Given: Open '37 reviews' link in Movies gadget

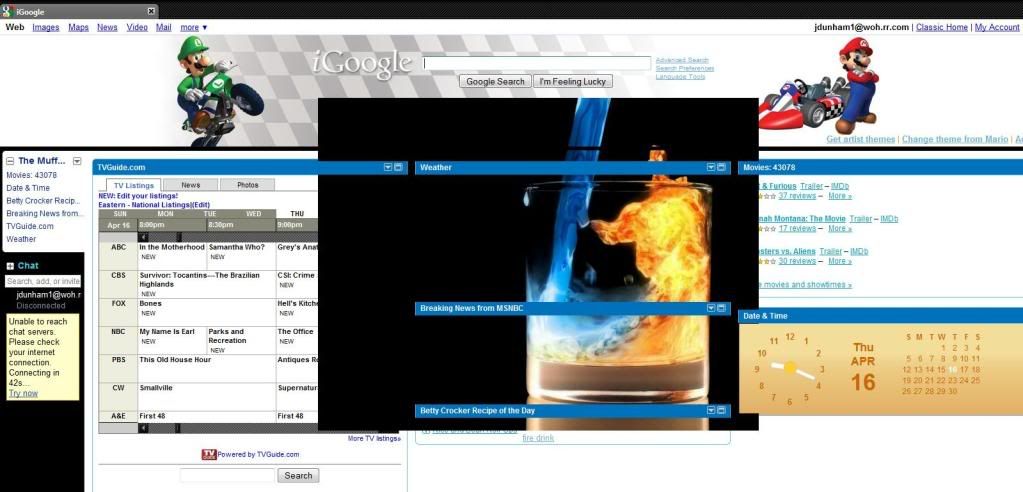Looking at the screenshot, I should tap(797, 196).
